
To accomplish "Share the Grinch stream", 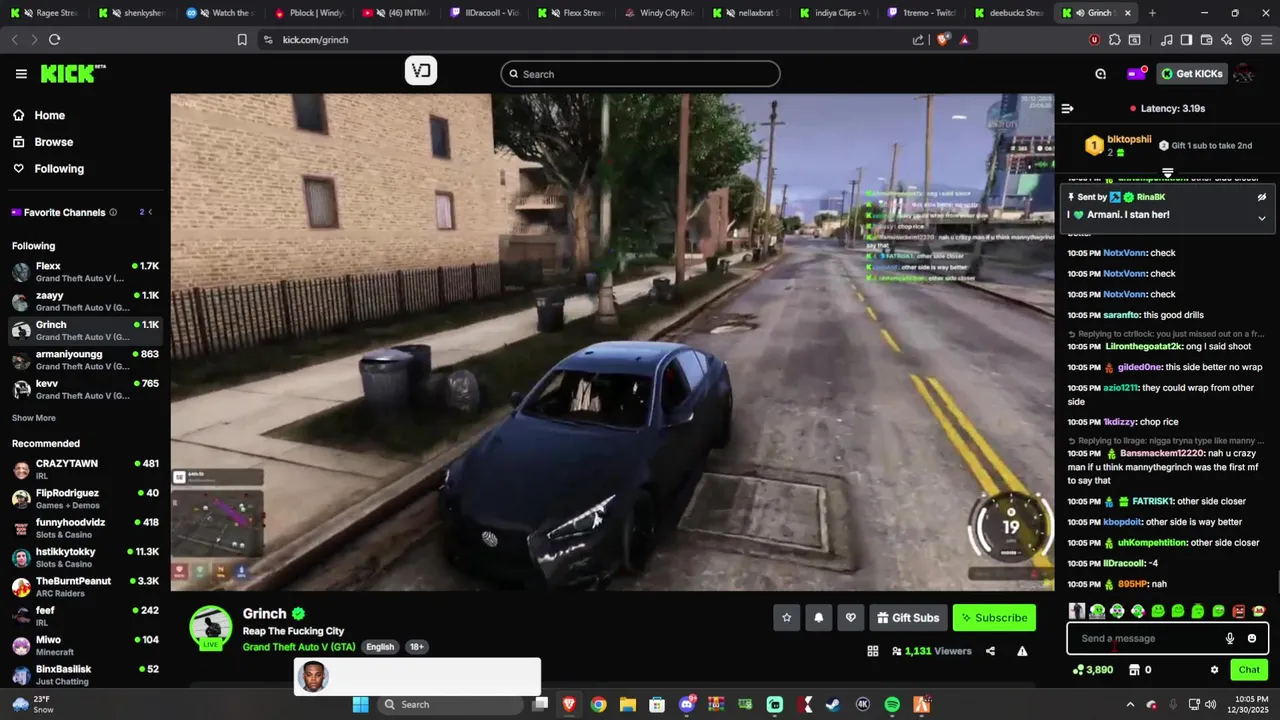I will tap(990, 651).
